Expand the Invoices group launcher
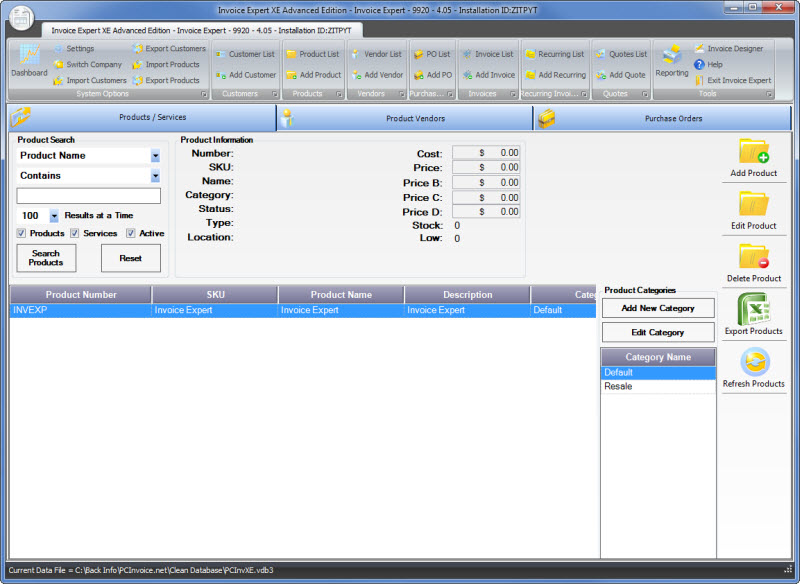 click(x=513, y=94)
